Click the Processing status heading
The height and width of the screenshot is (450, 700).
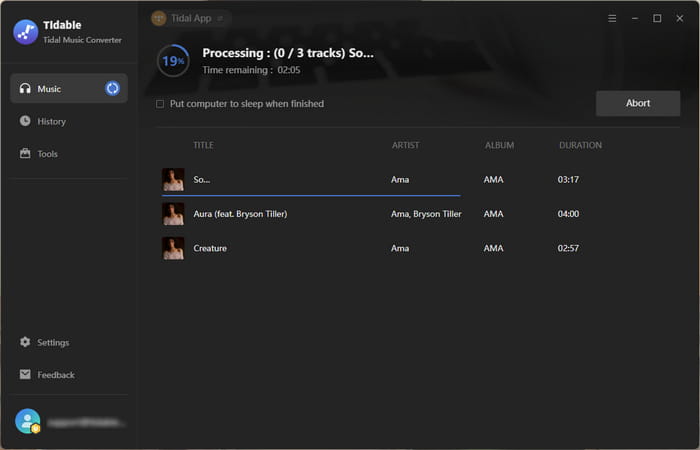pyautogui.click(x=288, y=53)
